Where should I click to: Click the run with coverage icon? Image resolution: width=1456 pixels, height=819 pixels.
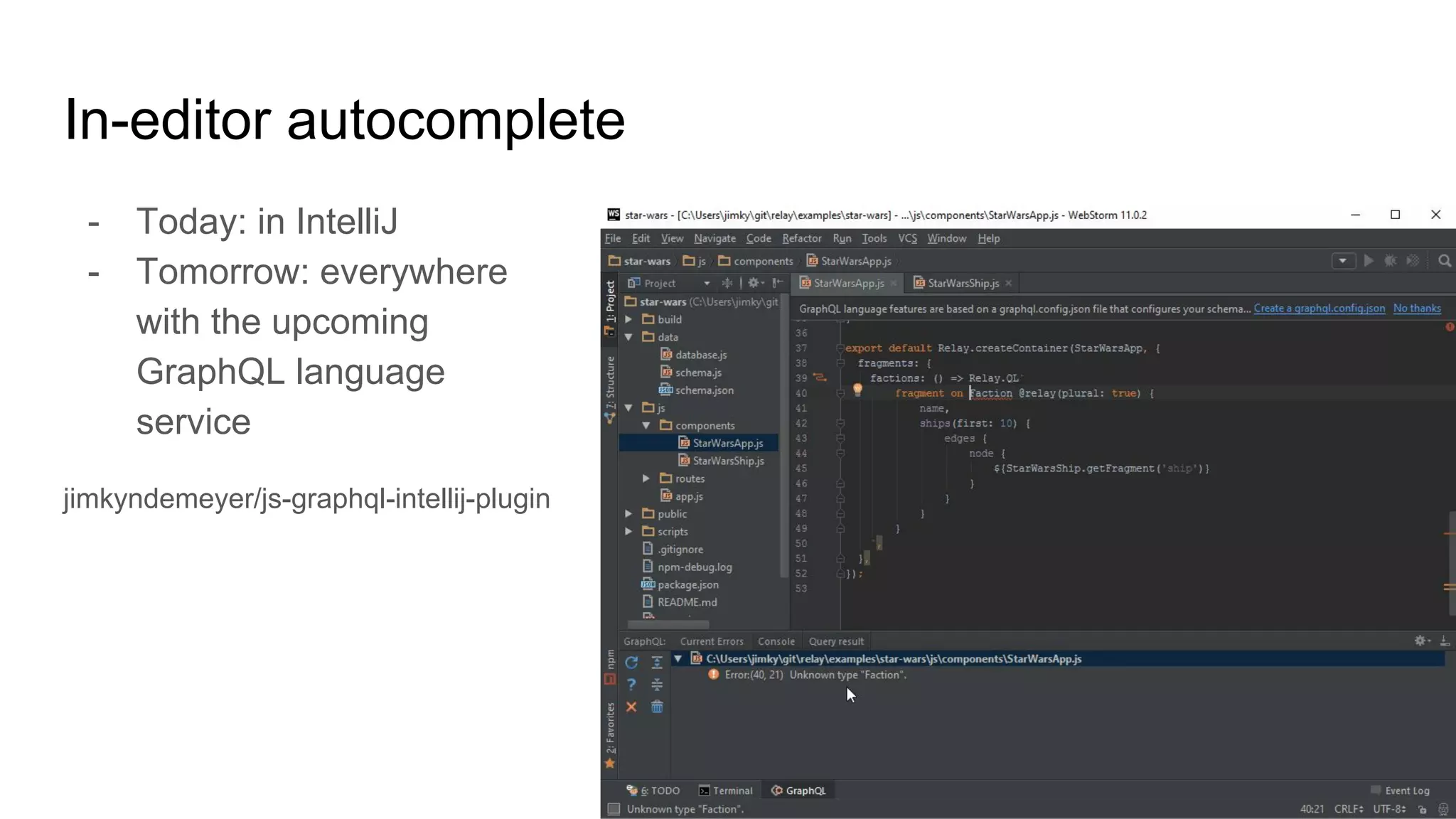click(x=1413, y=261)
